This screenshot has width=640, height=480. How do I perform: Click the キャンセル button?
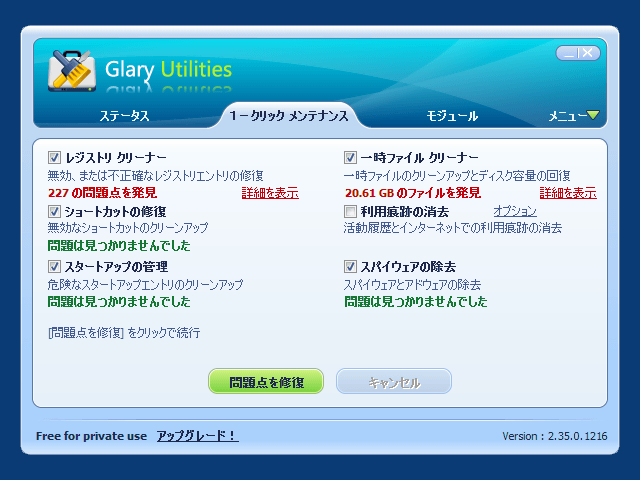394,382
